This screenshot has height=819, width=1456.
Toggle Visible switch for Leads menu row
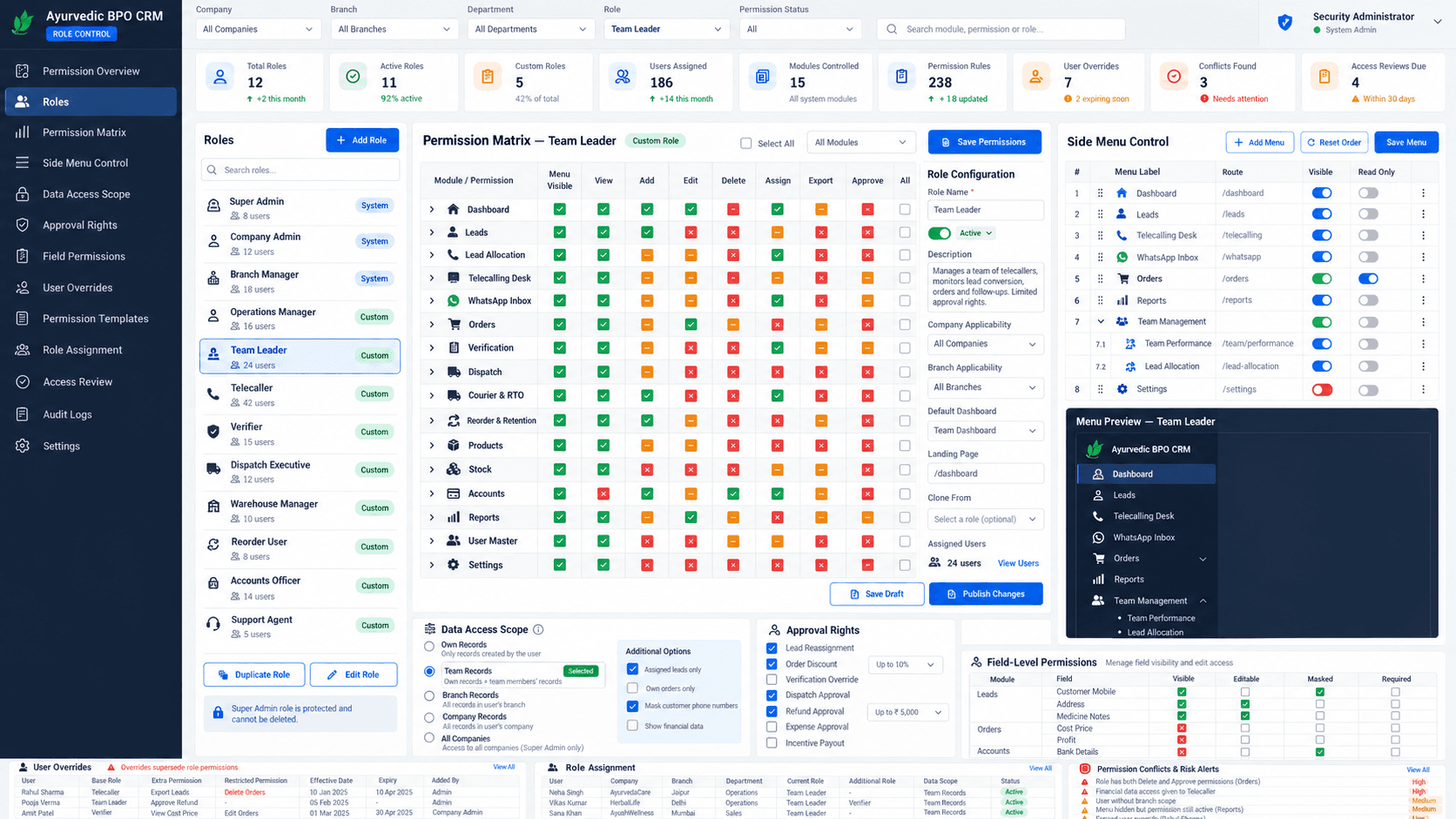[x=1322, y=214]
